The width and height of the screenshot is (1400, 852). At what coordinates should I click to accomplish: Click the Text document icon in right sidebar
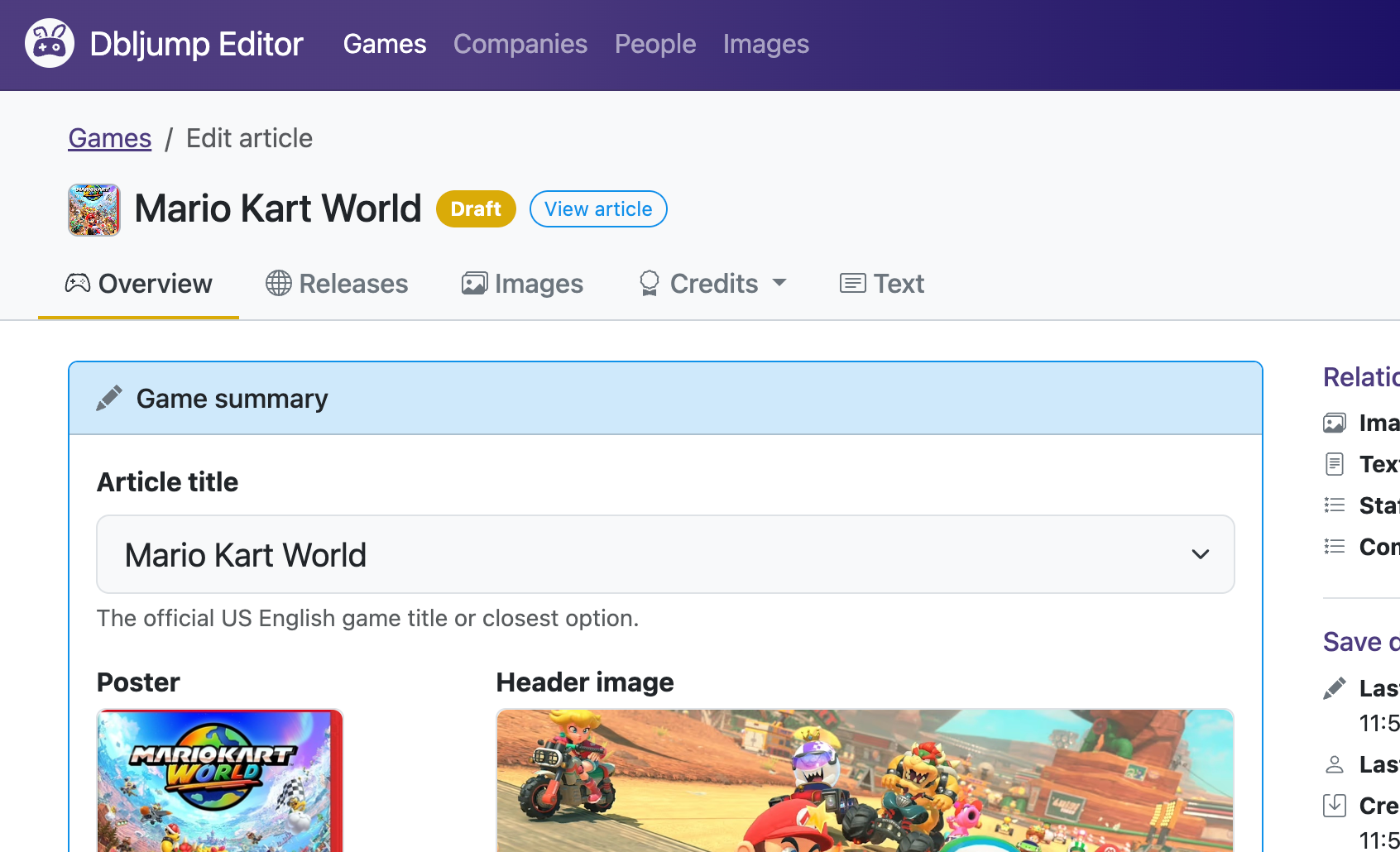click(x=1335, y=464)
